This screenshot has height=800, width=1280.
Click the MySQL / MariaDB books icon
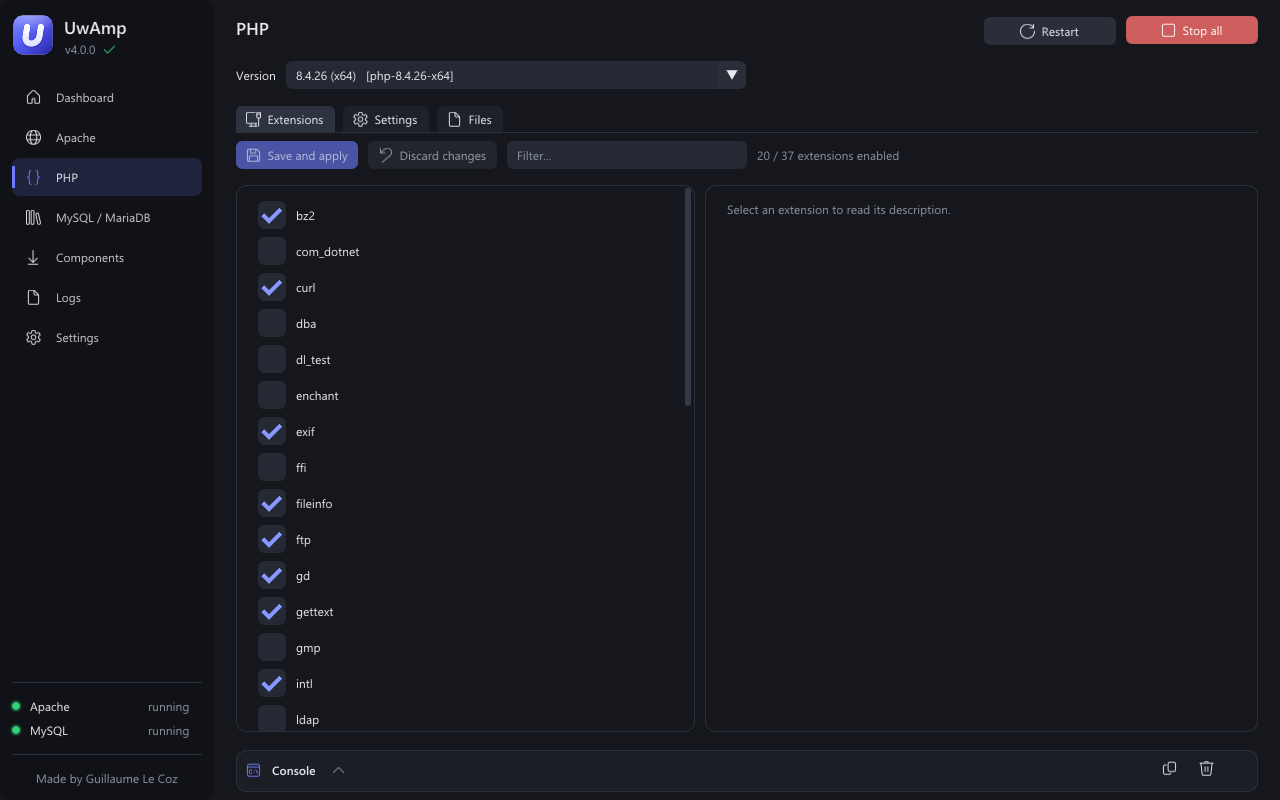[34, 218]
